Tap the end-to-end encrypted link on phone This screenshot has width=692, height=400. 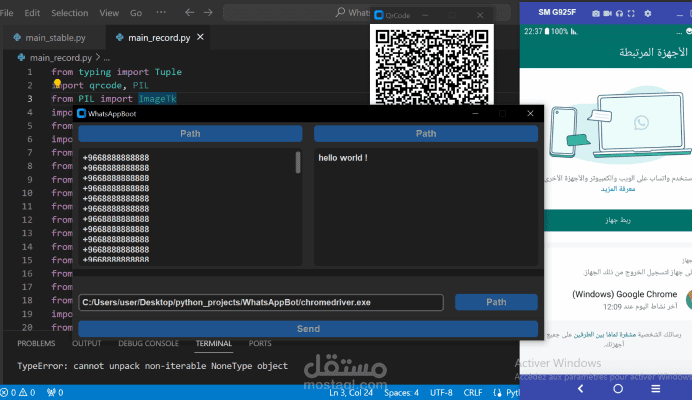pos(605,335)
